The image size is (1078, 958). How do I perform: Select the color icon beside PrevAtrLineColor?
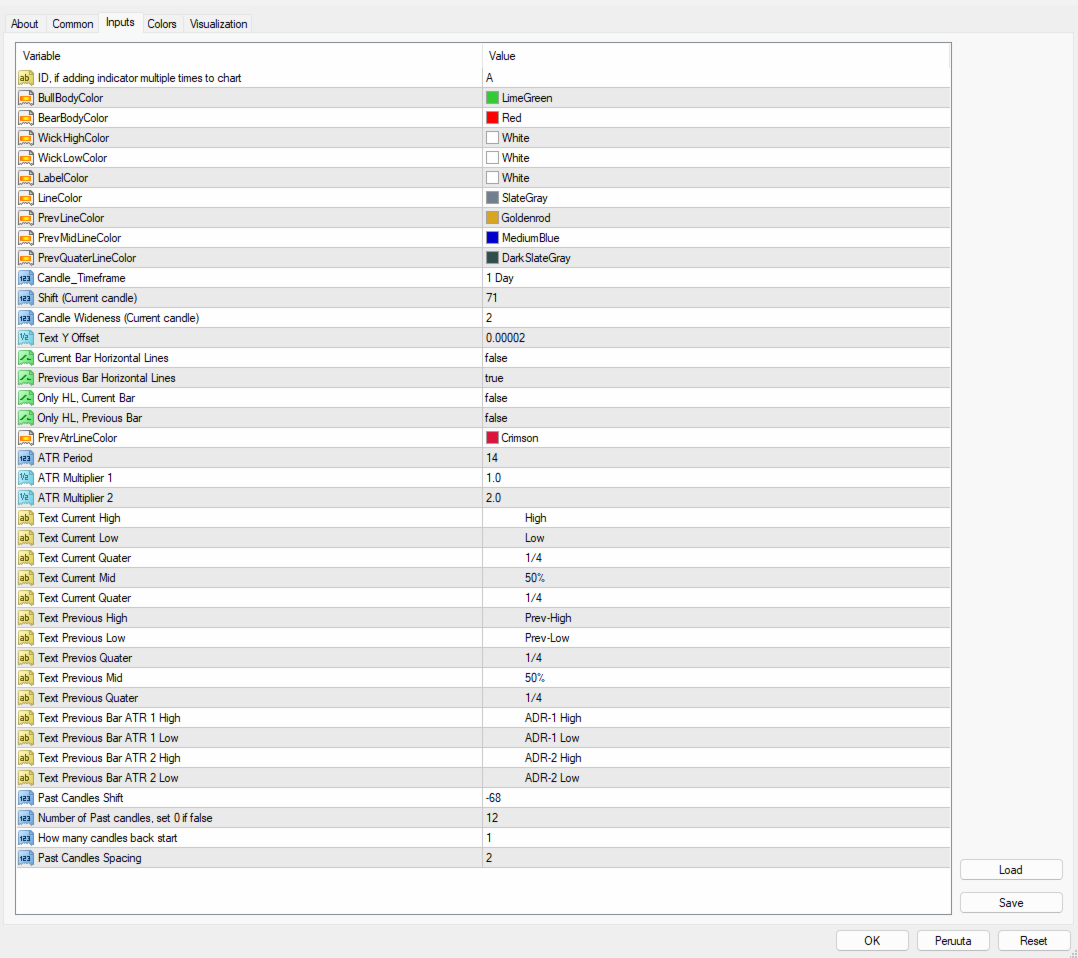pyautogui.click(x=25, y=437)
